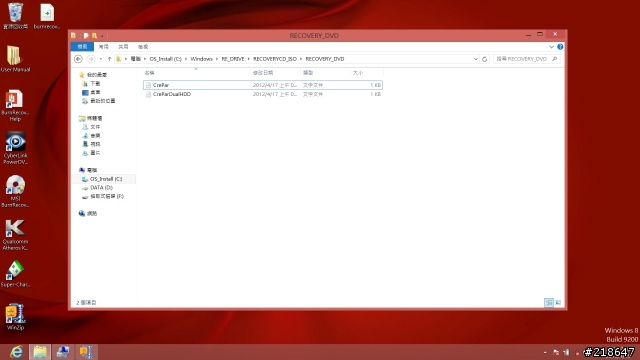Click RECOVERYCD_ISO in address breadcrumb

click(275, 59)
